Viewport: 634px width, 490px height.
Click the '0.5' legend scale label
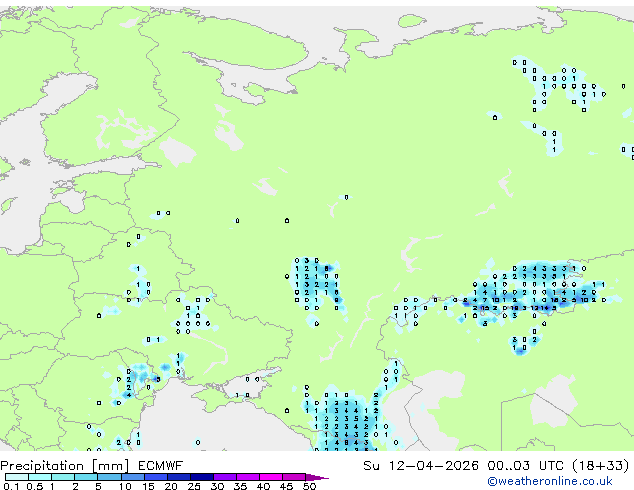[35, 486]
